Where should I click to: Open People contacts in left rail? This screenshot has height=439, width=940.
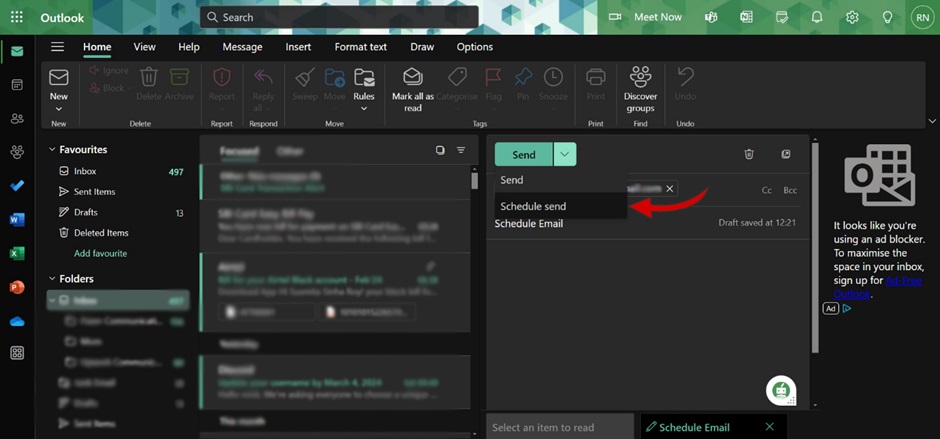pyautogui.click(x=17, y=118)
